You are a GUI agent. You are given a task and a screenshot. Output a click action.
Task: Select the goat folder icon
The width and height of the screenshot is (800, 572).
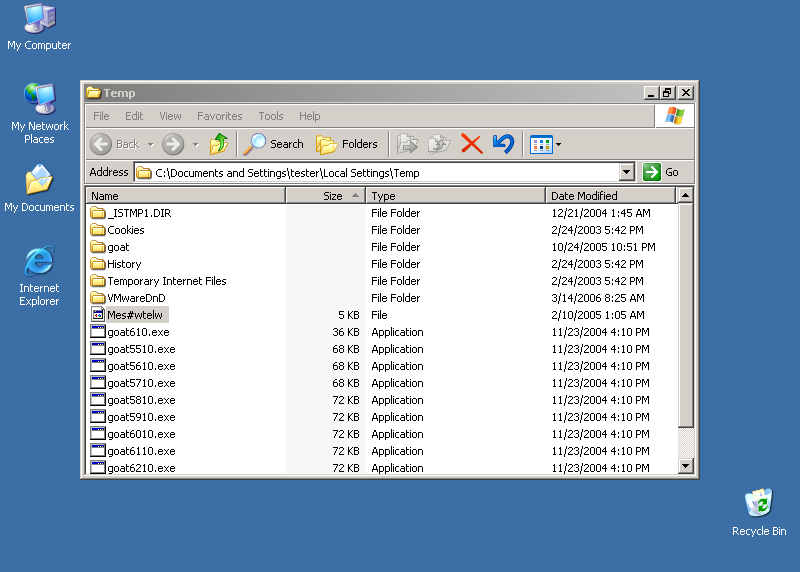click(97, 246)
